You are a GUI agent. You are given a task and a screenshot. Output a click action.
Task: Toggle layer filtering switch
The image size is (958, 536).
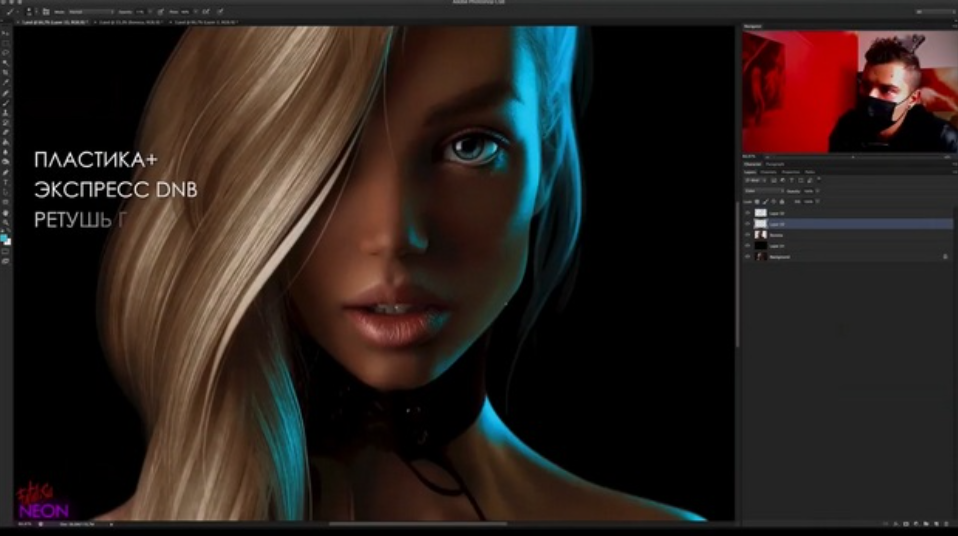(x=819, y=179)
